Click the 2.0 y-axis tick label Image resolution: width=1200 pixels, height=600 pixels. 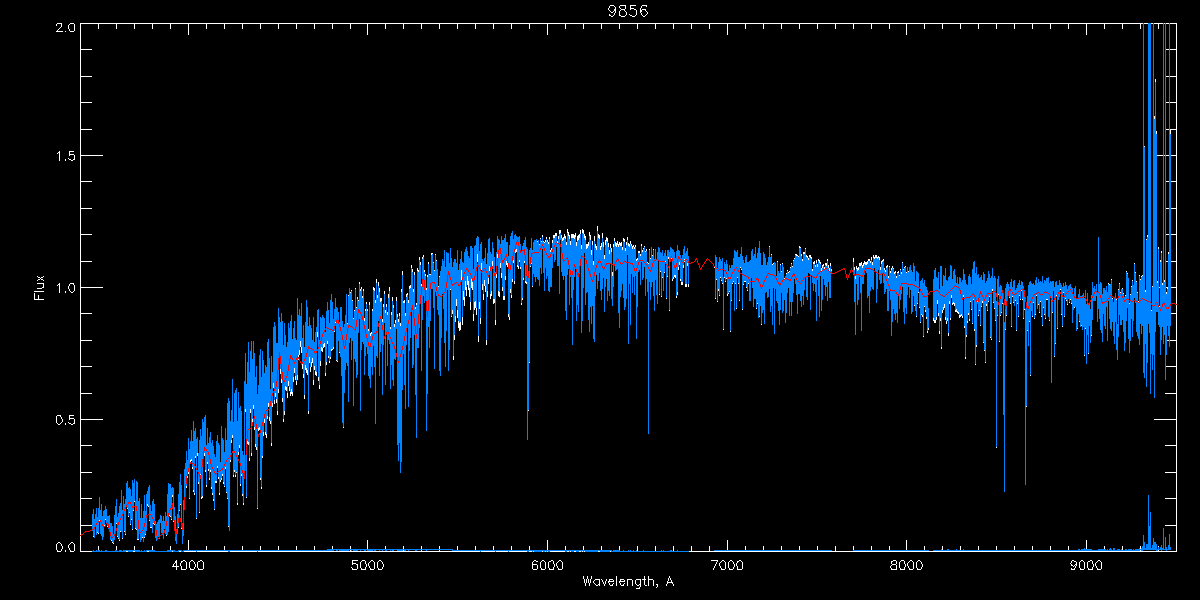[62, 25]
